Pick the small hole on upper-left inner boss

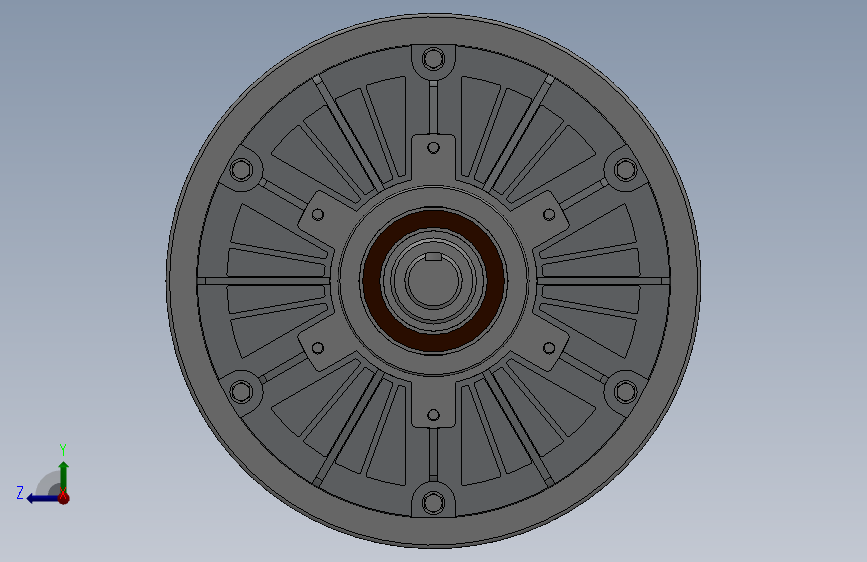click(318, 214)
